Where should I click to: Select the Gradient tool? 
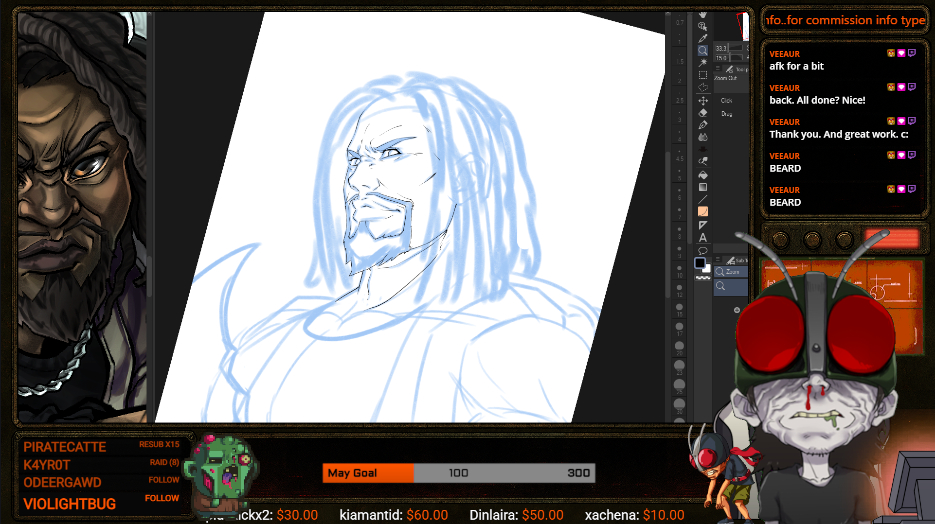point(703,187)
